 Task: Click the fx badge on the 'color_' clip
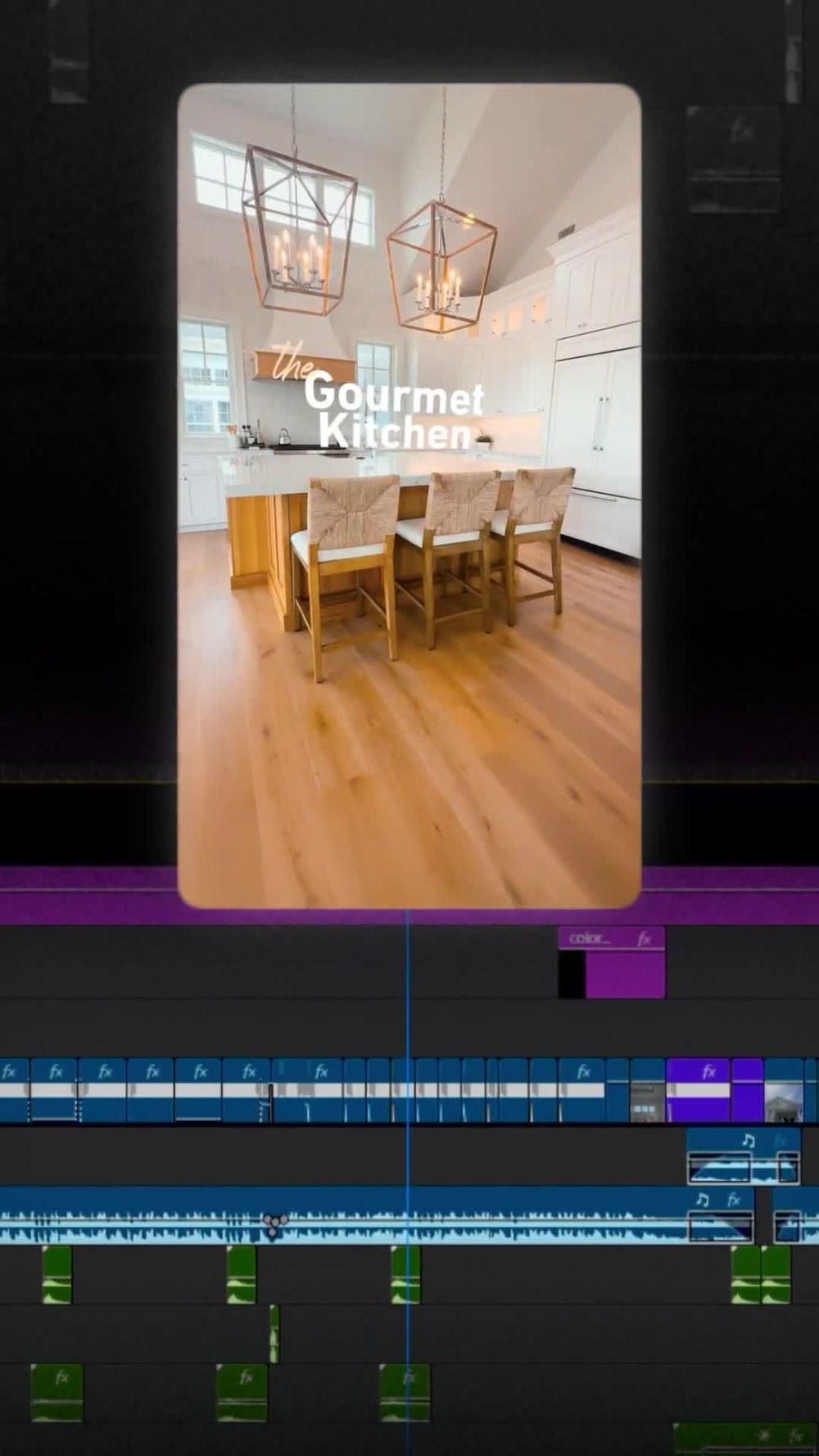point(645,938)
